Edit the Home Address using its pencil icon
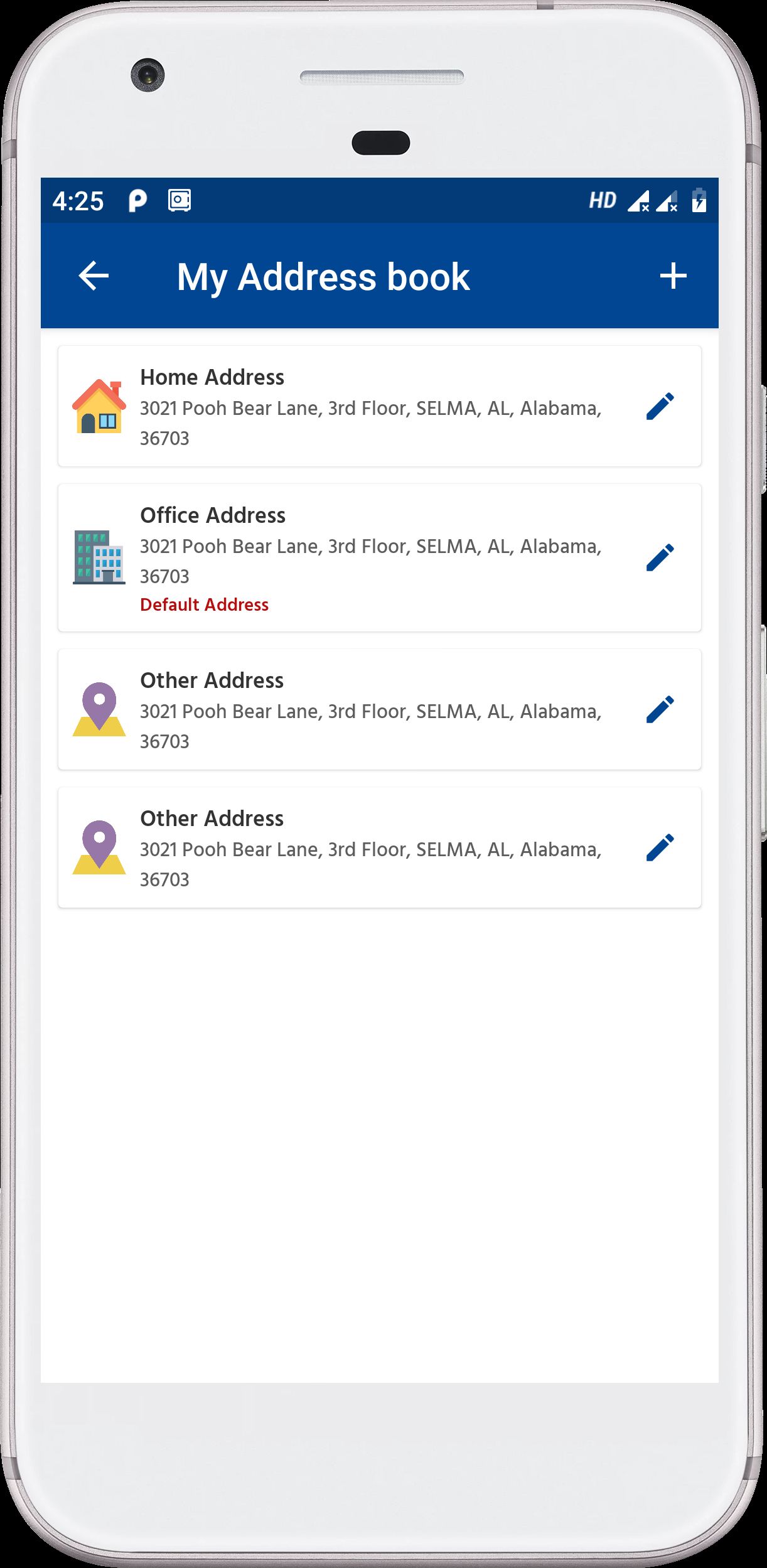This screenshot has height=1568, width=767. (x=660, y=406)
